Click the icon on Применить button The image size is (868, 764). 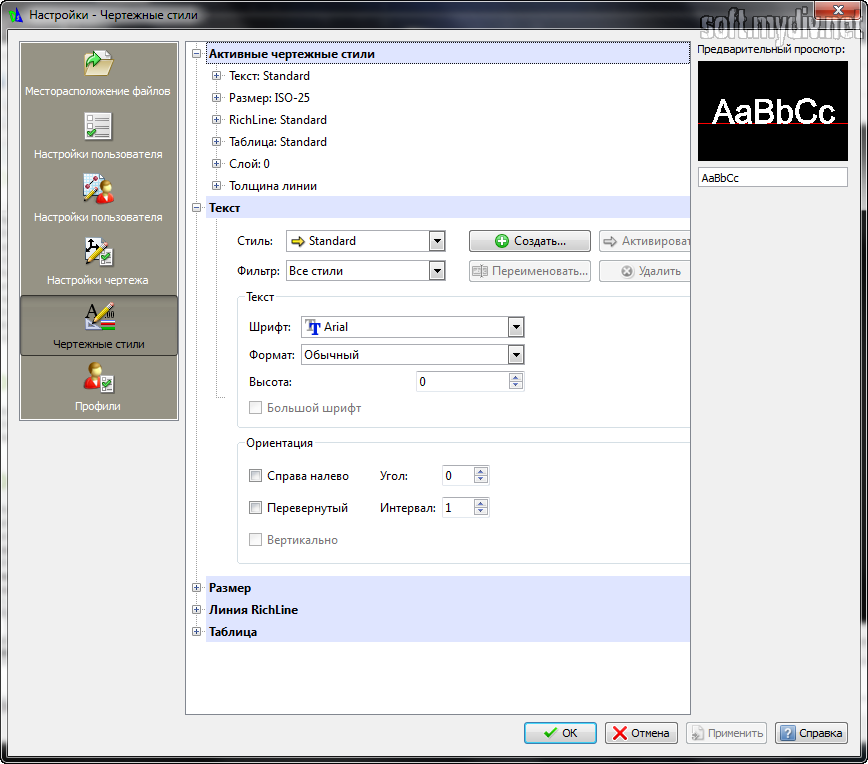[698, 733]
